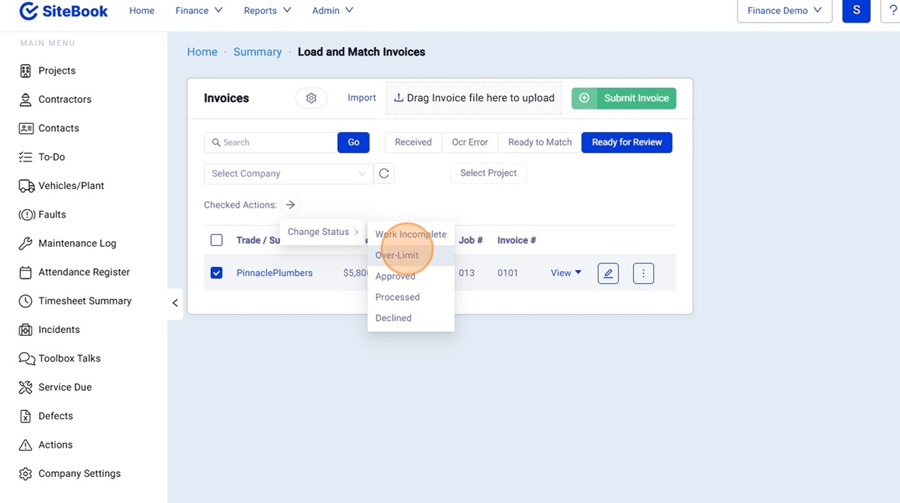
Task: Open the help question mark icon
Action: (x=891, y=11)
